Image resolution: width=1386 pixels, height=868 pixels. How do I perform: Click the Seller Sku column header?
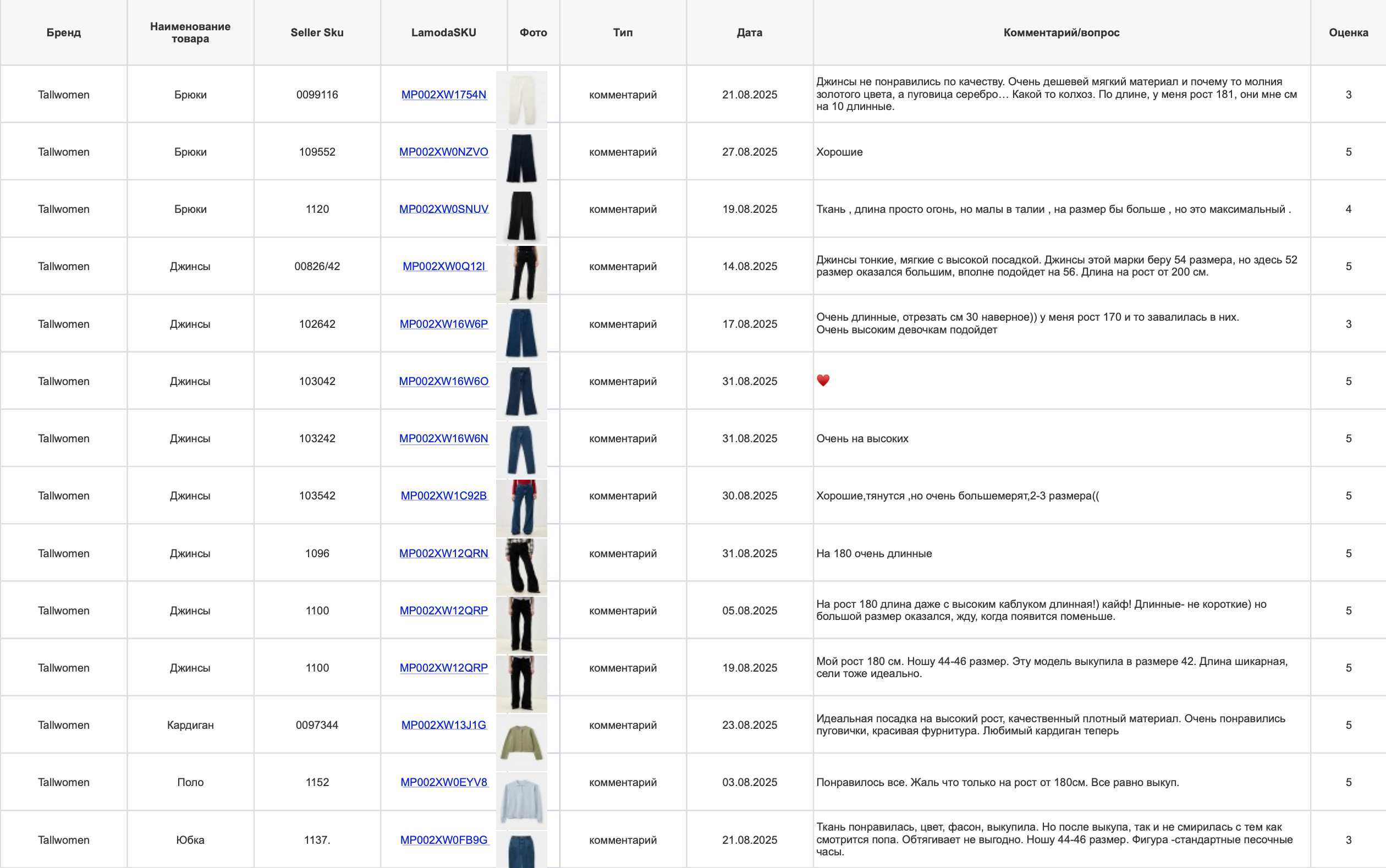[317, 32]
